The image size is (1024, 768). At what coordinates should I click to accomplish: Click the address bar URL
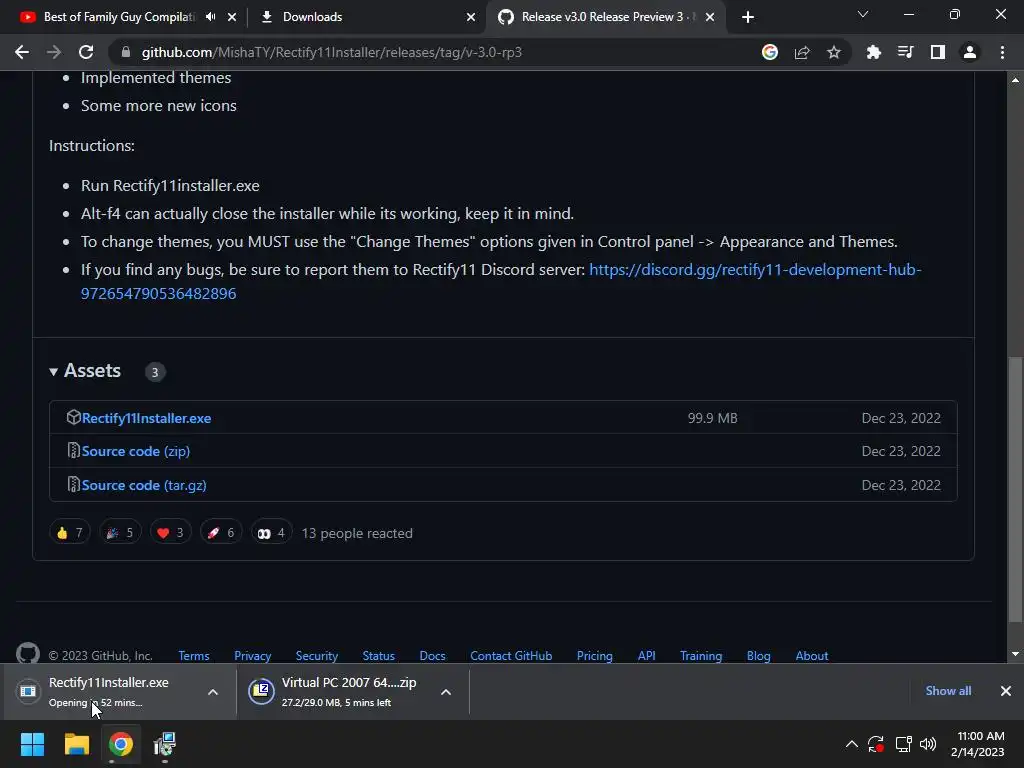click(x=331, y=52)
